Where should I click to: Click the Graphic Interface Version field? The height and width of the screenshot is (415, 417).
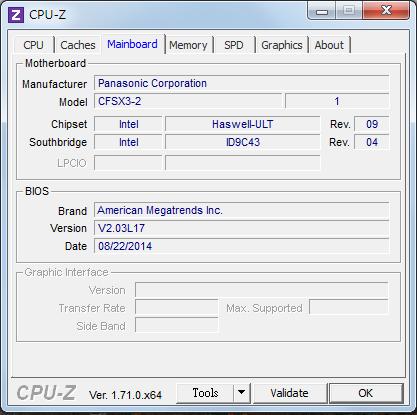tap(262, 290)
